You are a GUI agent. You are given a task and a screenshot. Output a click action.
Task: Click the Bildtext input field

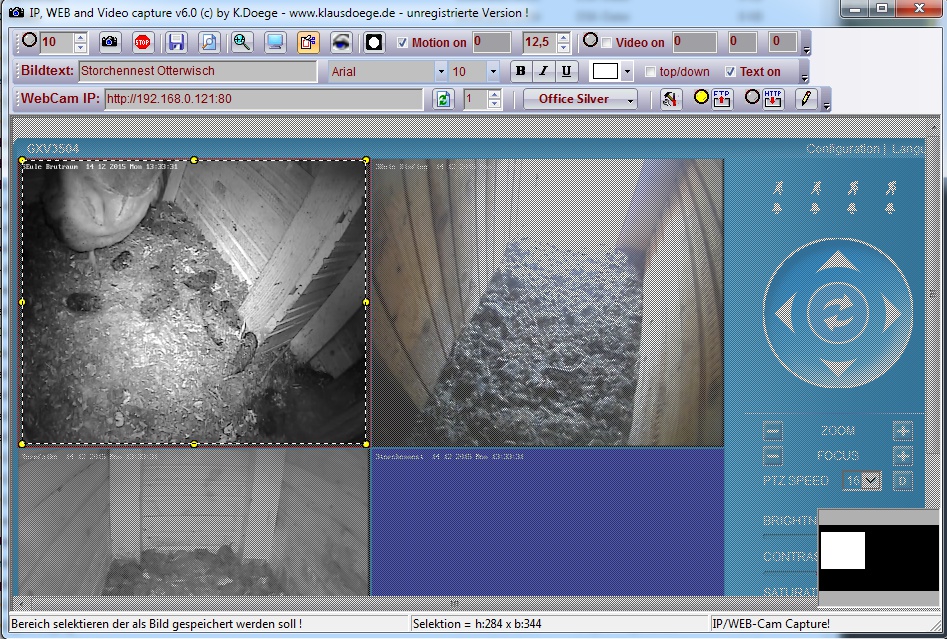coord(197,71)
